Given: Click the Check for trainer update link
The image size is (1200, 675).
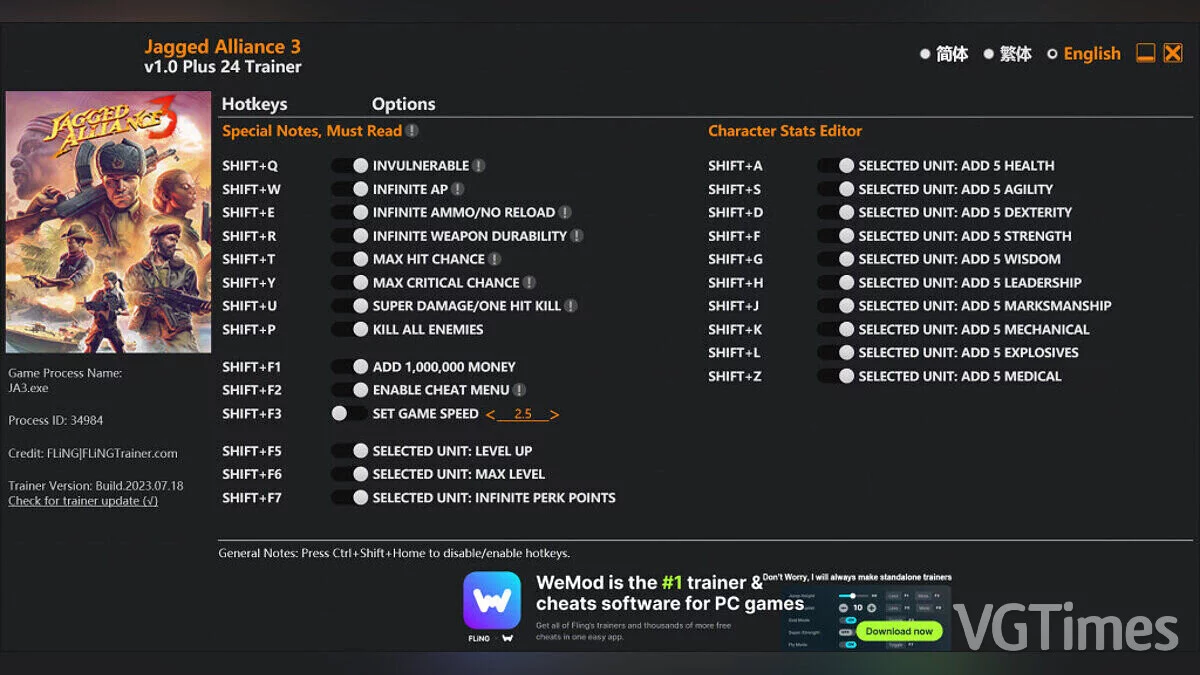Looking at the screenshot, I should [83, 501].
